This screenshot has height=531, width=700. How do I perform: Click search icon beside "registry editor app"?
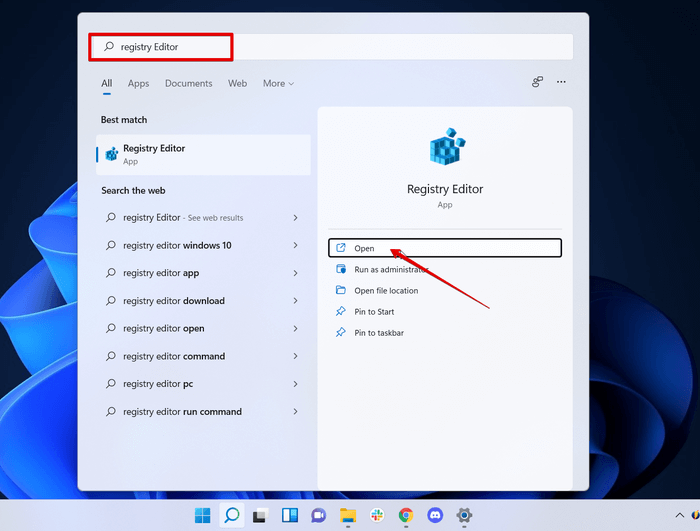point(110,272)
